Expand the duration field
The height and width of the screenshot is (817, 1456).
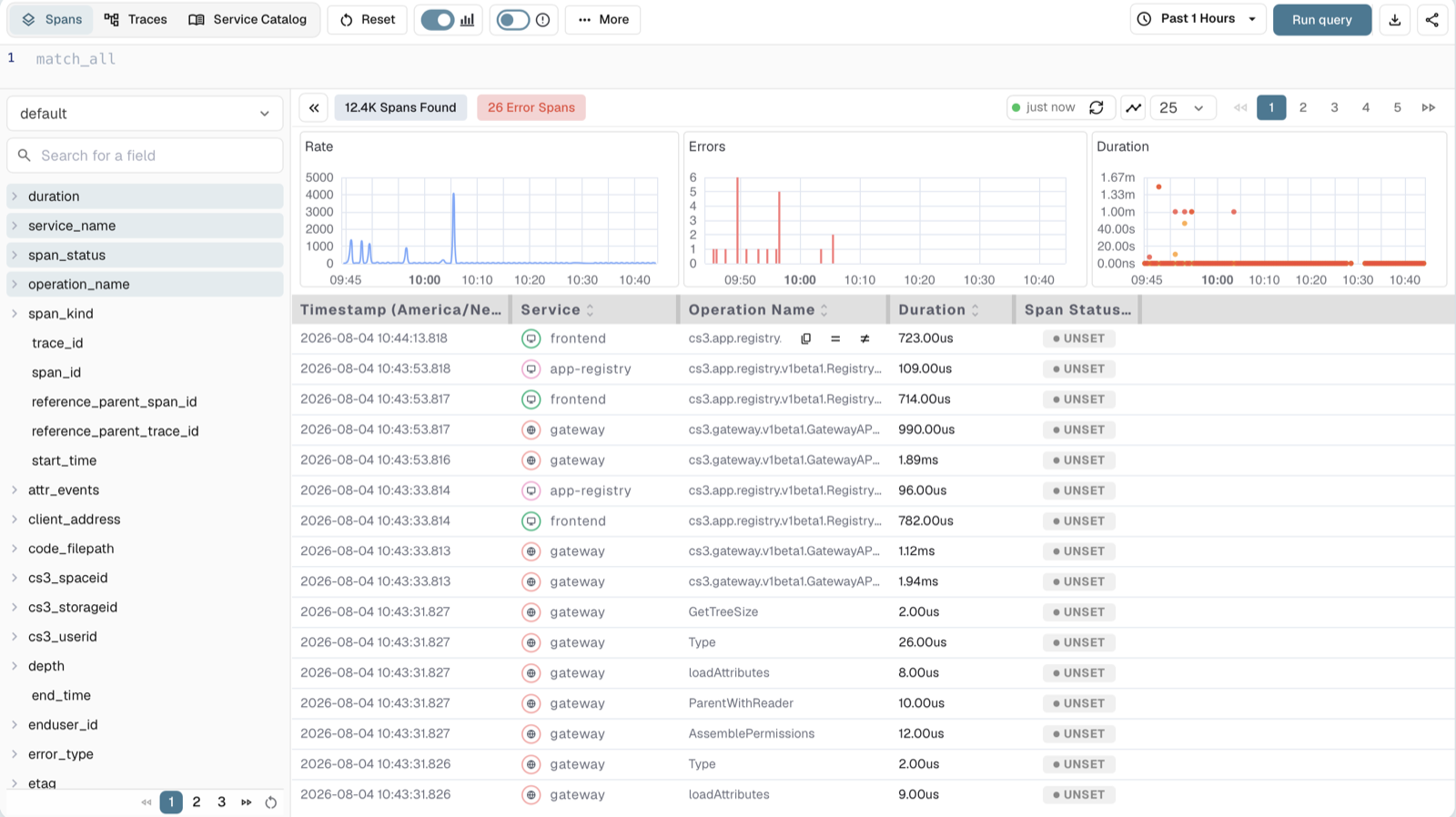pyautogui.click(x=15, y=197)
